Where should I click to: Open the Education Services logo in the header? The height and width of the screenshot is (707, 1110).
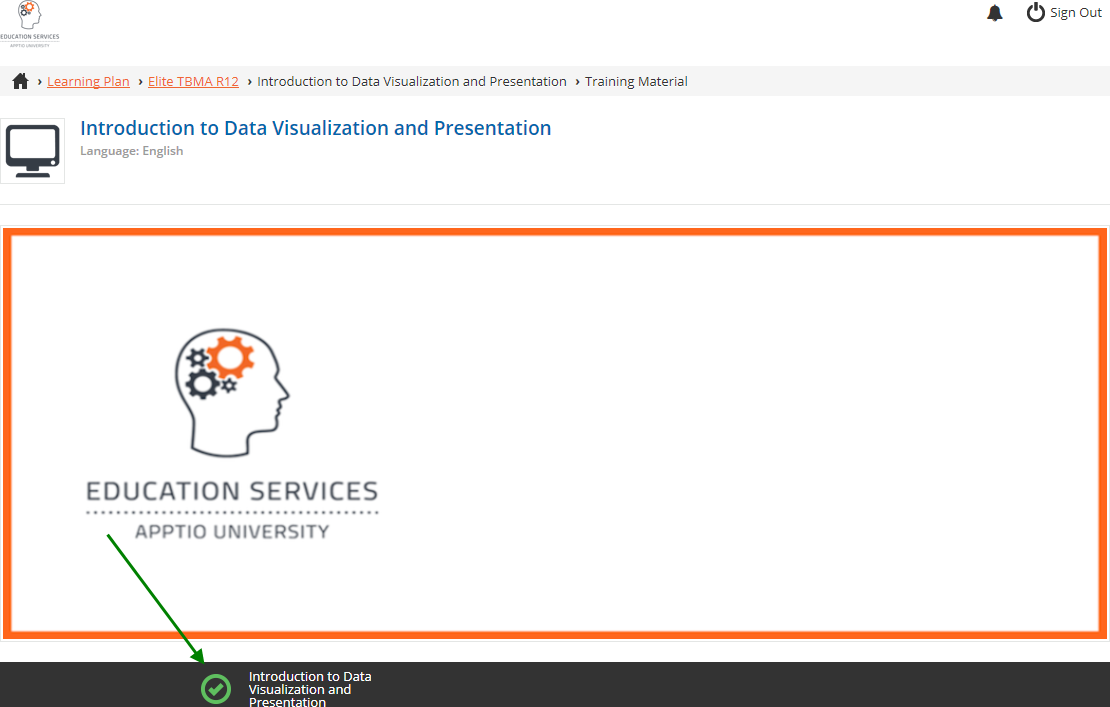point(30,24)
